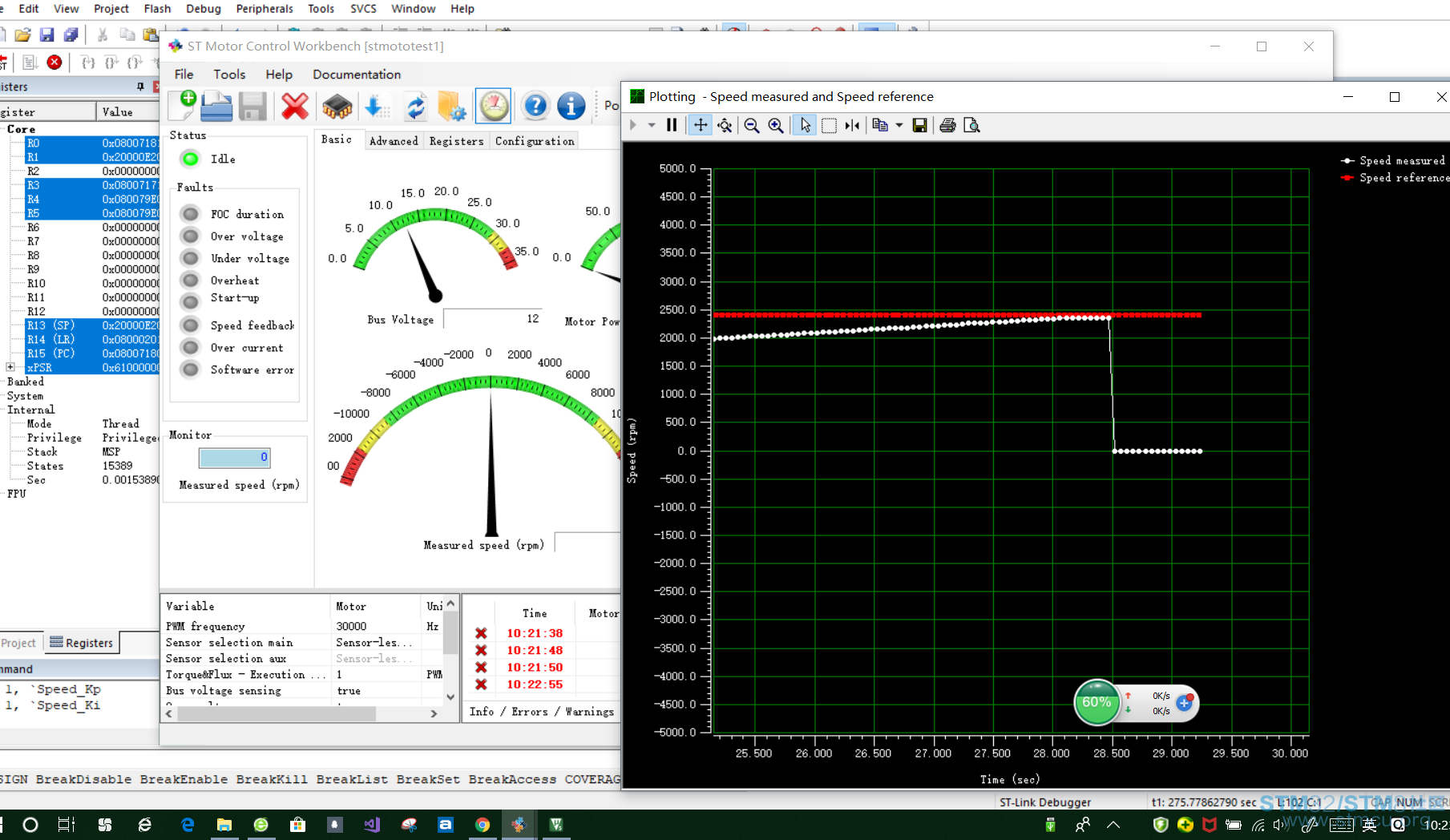
Task: Toggle the pan tool with four arrows in Plotting
Action: pos(701,125)
